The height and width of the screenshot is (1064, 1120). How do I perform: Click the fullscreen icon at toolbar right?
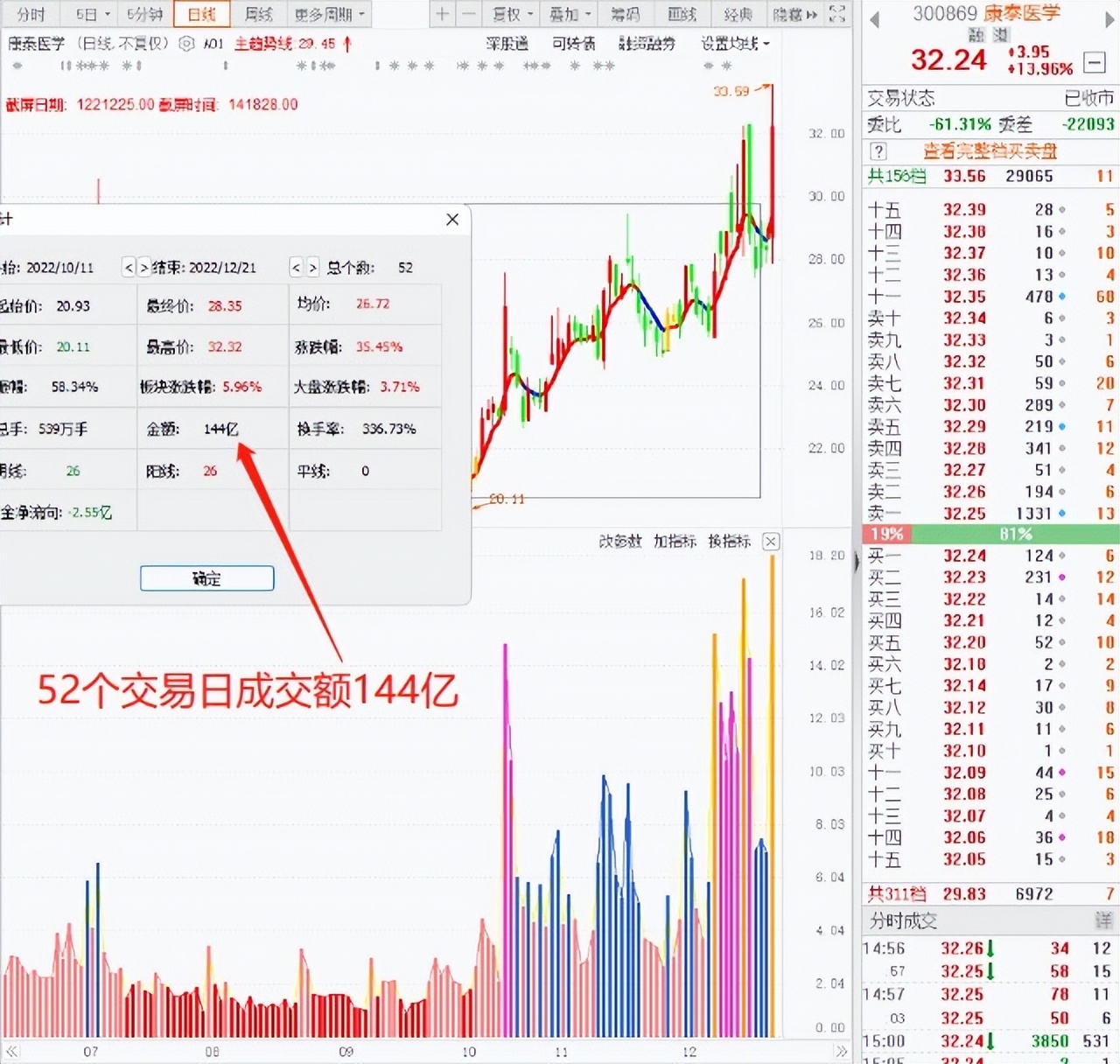pyautogui.click(x=838, y=14)
